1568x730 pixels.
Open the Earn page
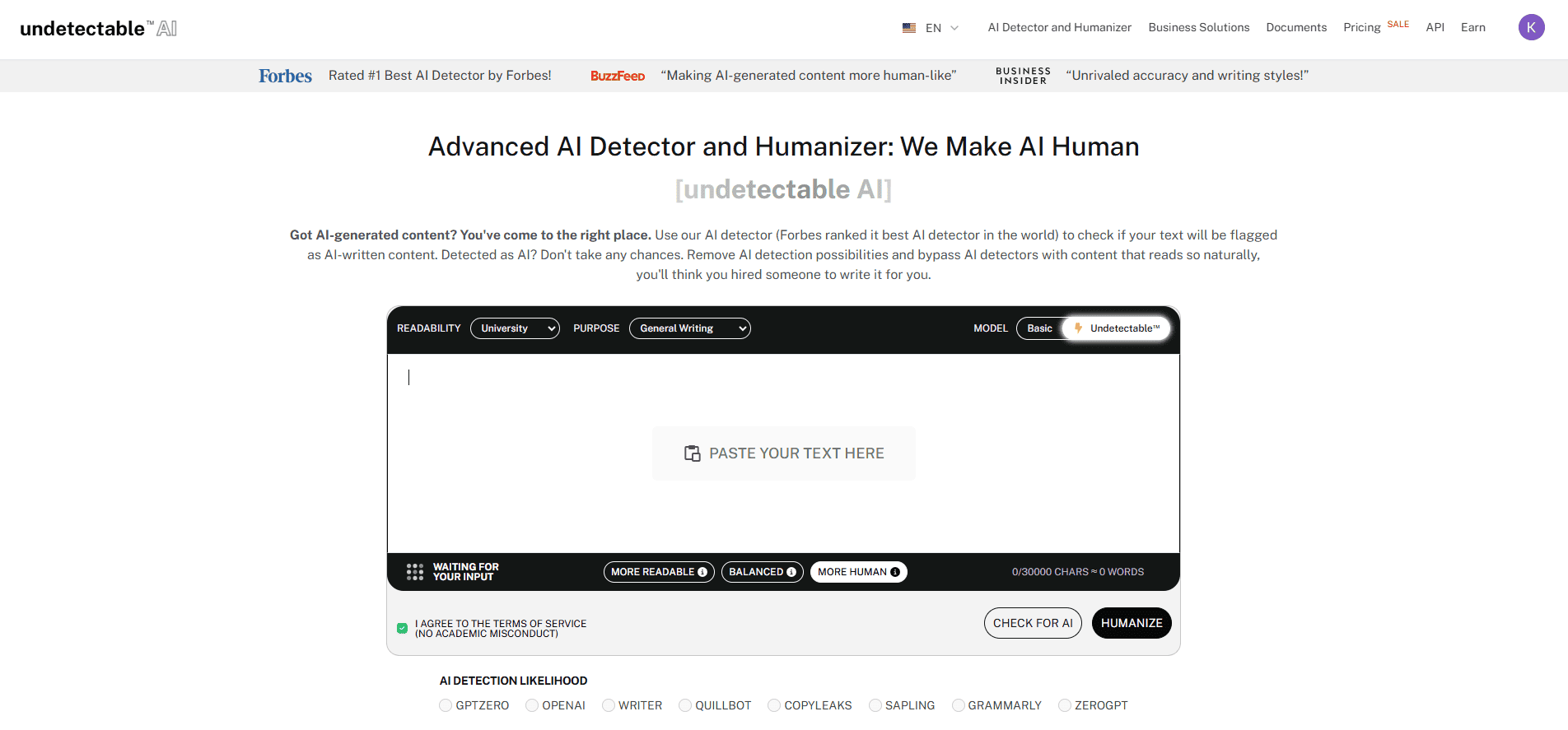(1472, 27)
